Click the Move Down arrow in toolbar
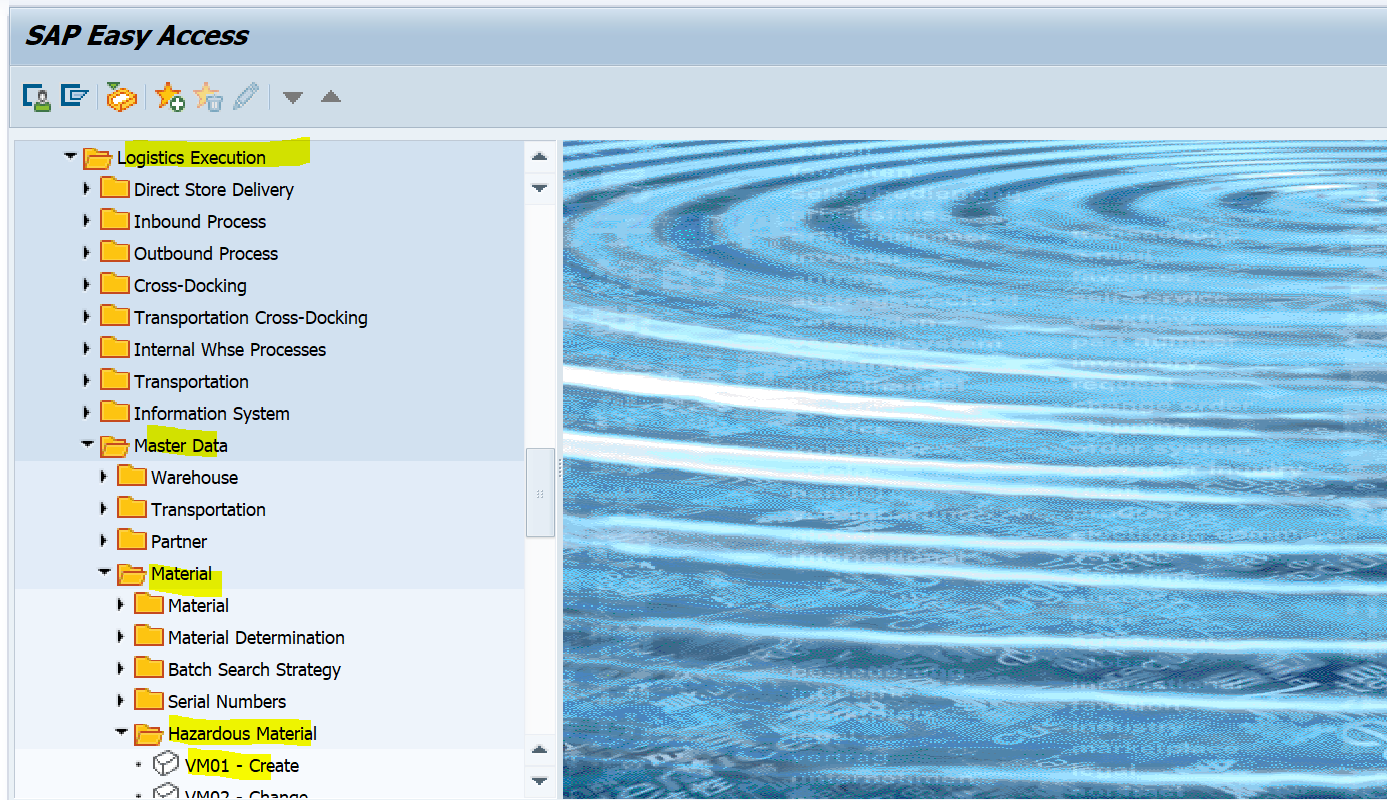 [290, 97]
